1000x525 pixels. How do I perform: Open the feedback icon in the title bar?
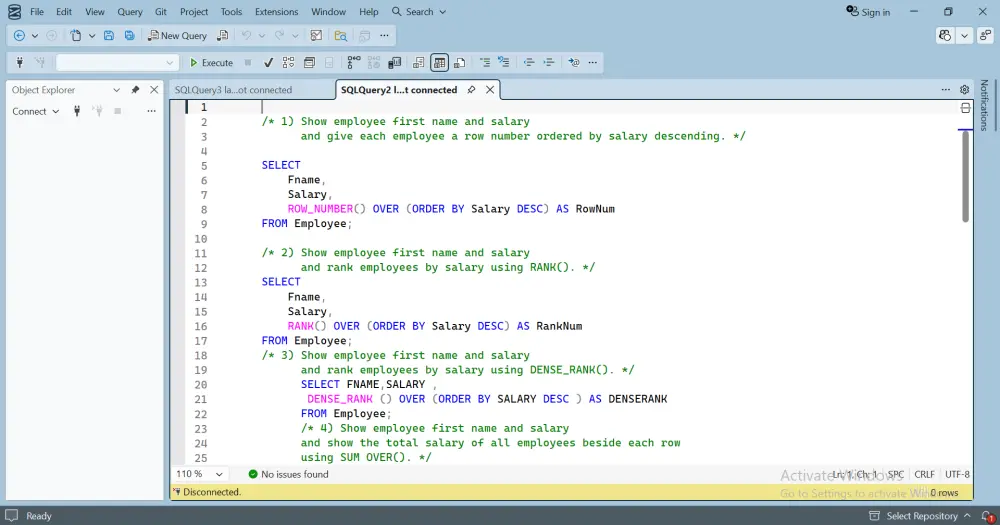click(x=985, y=36)
